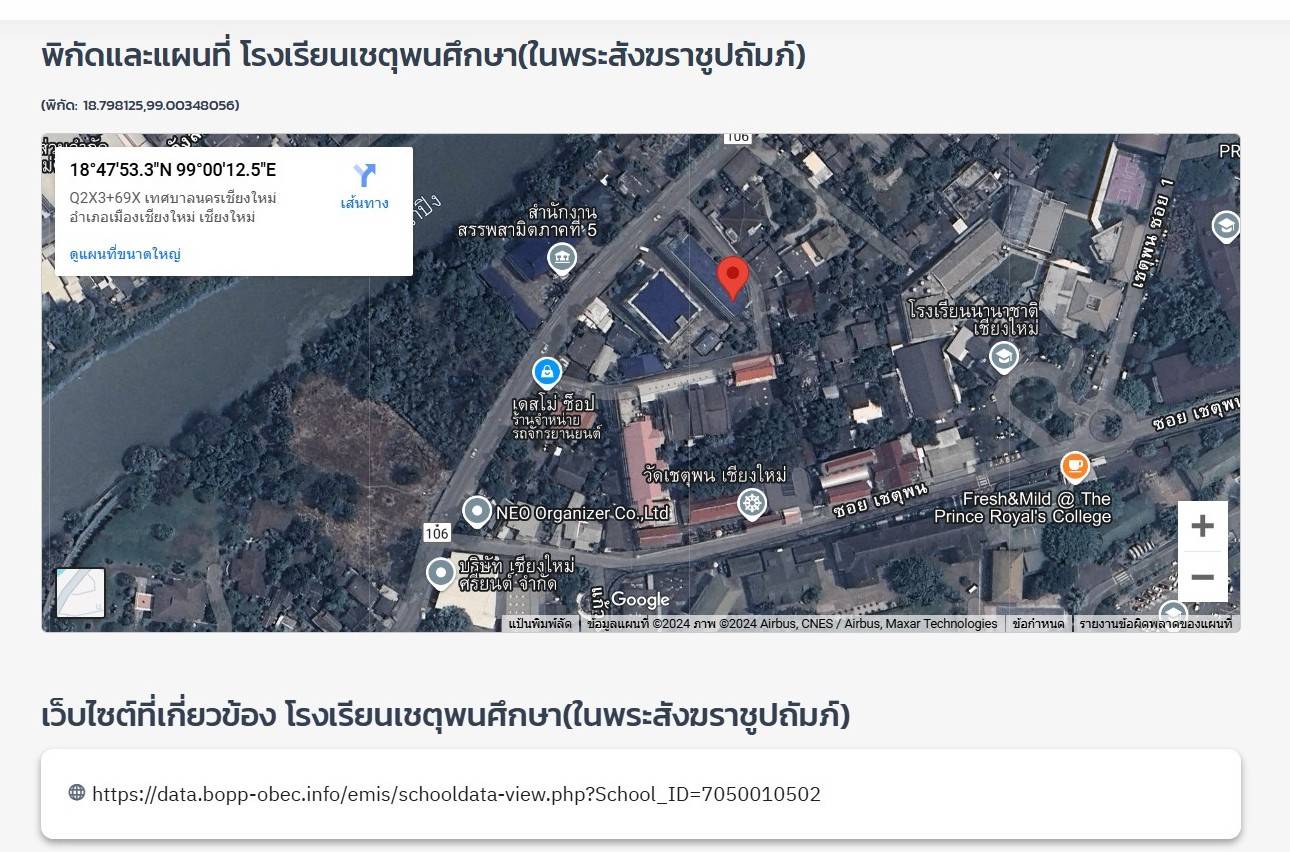Click the Google logo on the map
Screen dimensions: 1290x852
point(639,600)
